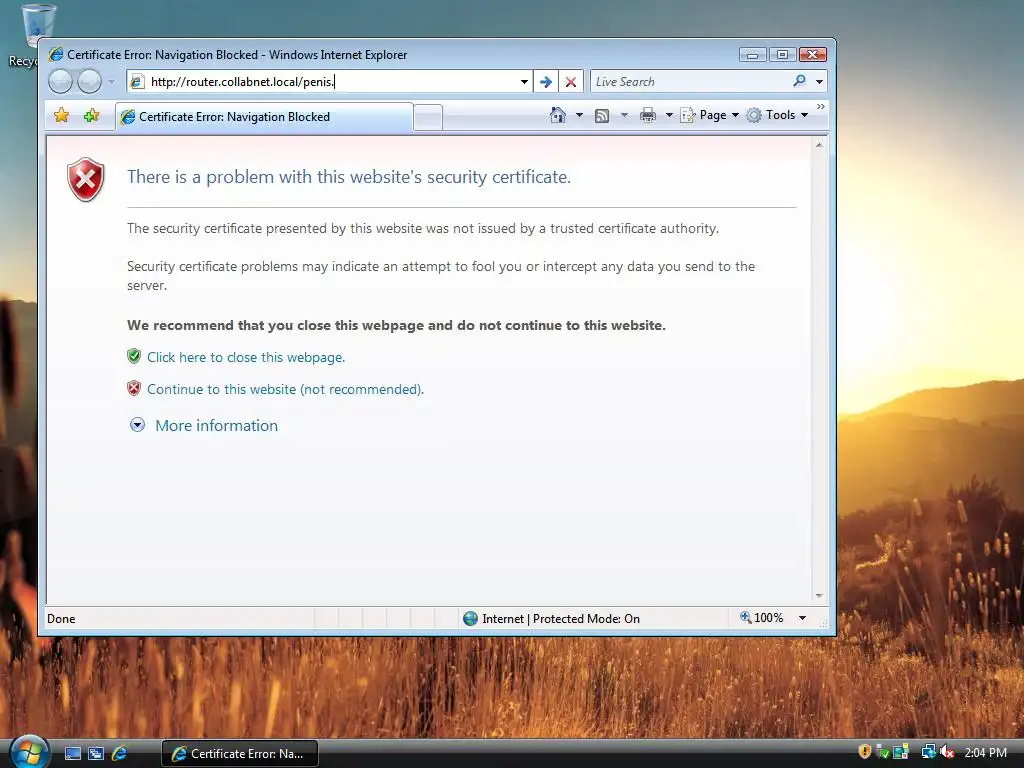Click green shield beside close link
The height and width of the screenshot is (768, 1024).
point(134,356)
